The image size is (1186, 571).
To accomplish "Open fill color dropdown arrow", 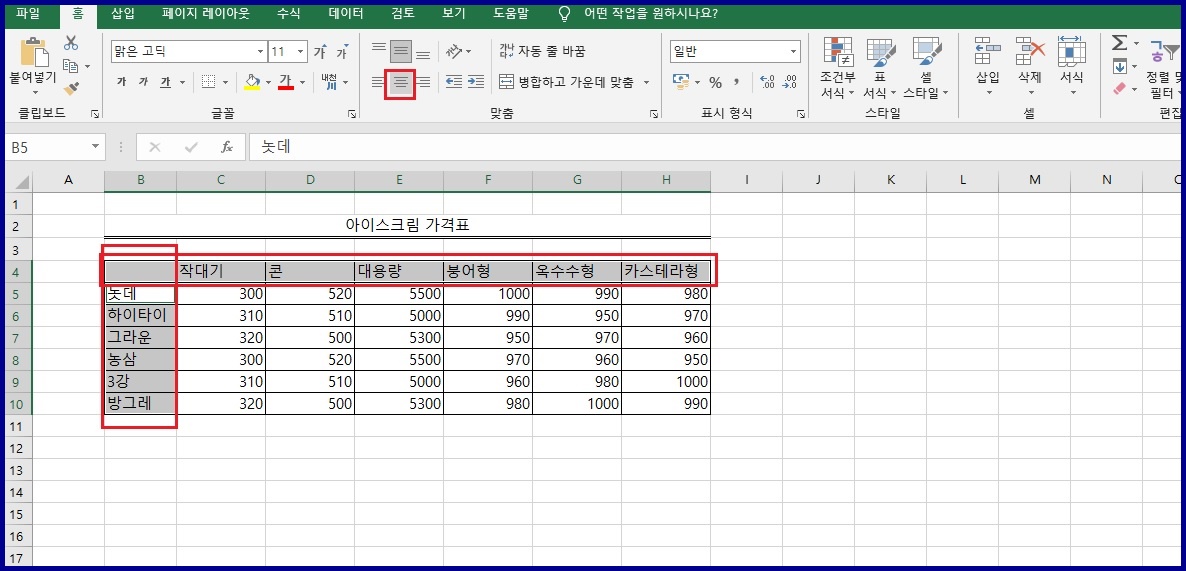I will pyautogui.click(x=269, y=82).
